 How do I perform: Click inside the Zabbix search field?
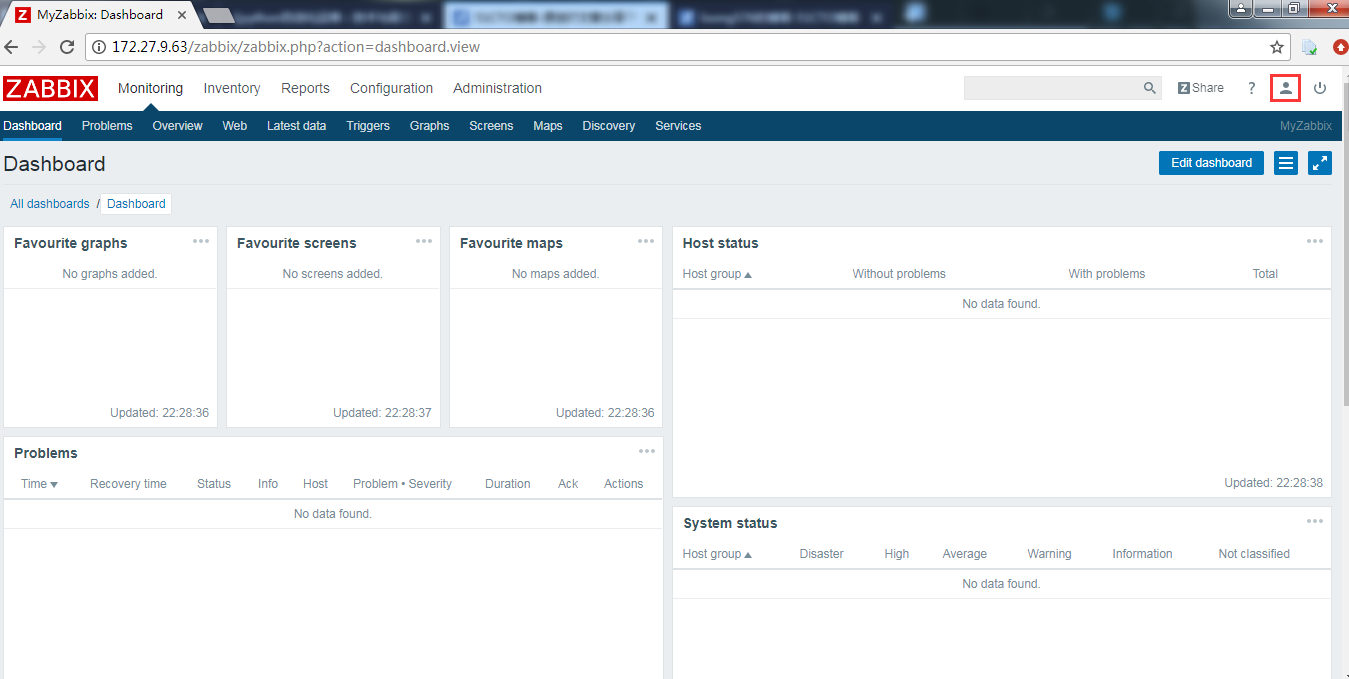pos(1050,88)
